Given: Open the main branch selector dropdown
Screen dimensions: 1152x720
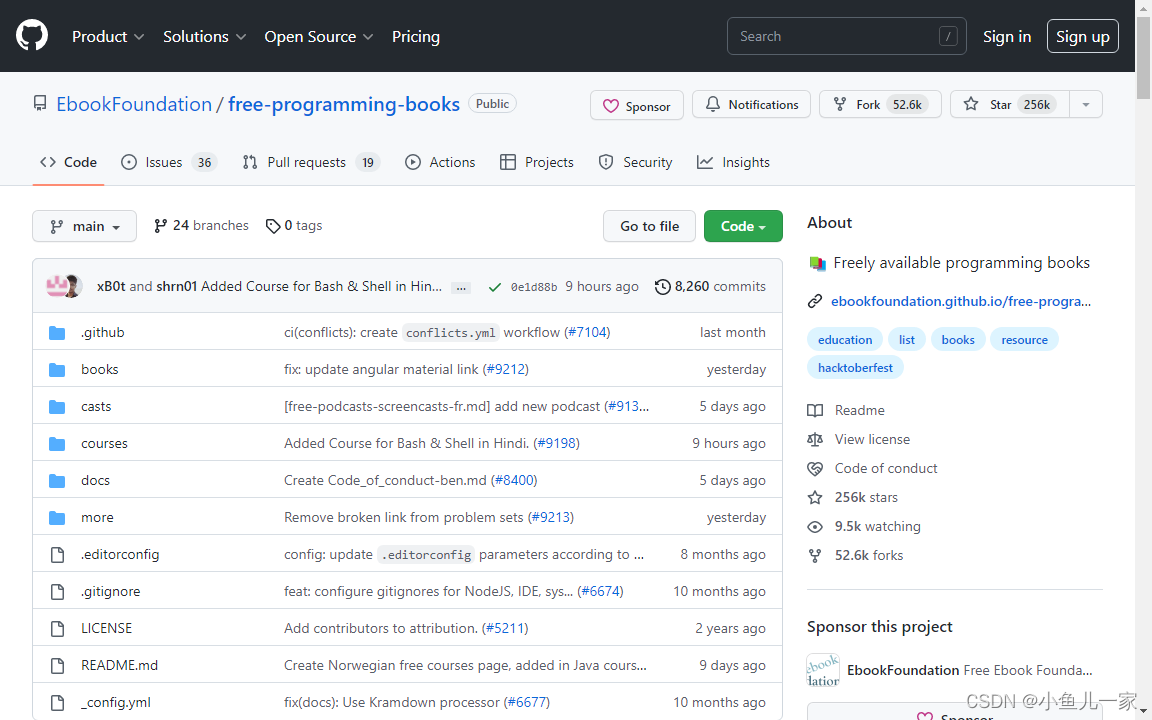Looking at the screenshot, I should [84, 226].
